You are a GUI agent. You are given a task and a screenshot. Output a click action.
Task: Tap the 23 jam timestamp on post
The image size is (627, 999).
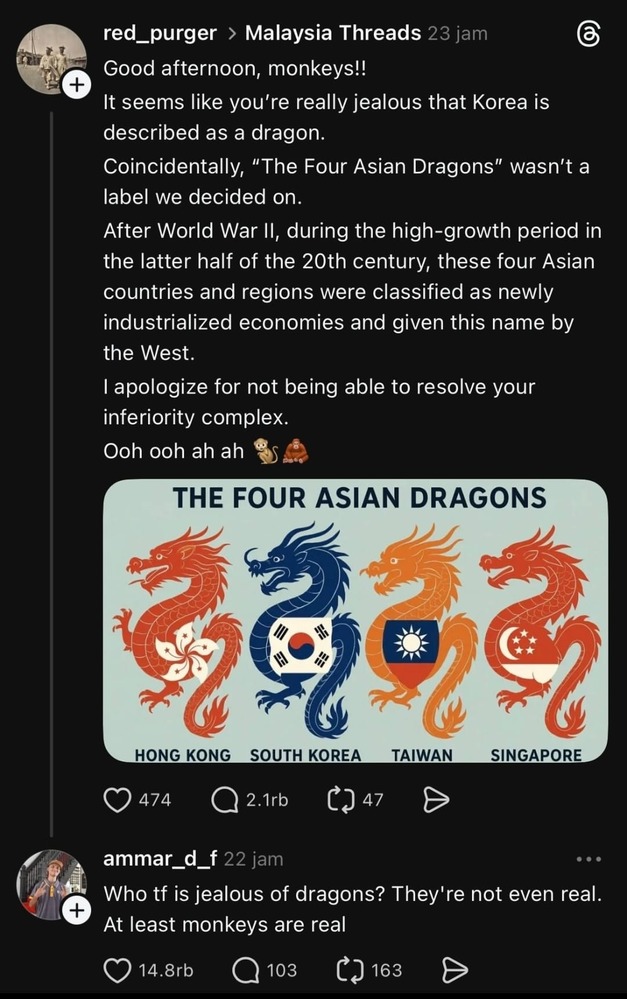(x=458, y=33)
